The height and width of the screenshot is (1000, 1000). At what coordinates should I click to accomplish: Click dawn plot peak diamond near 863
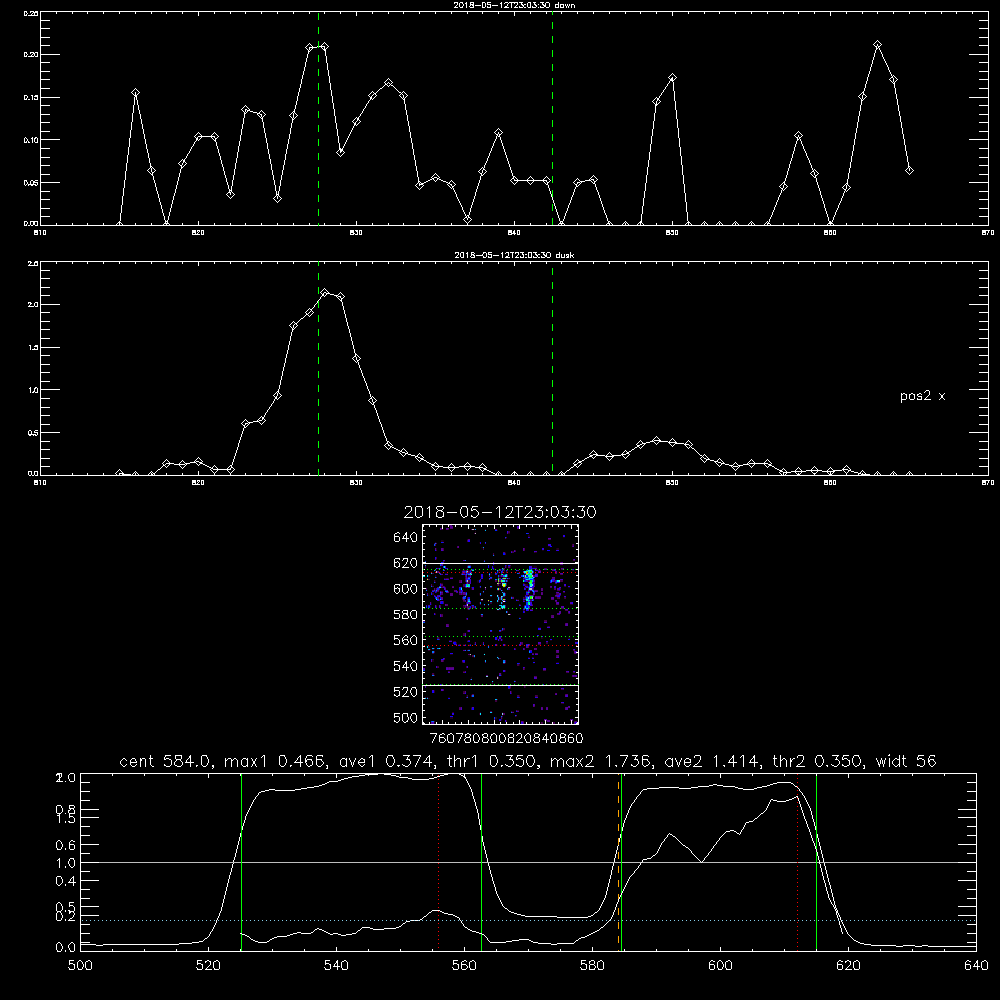pyautogui.click(x=878, y=45)
